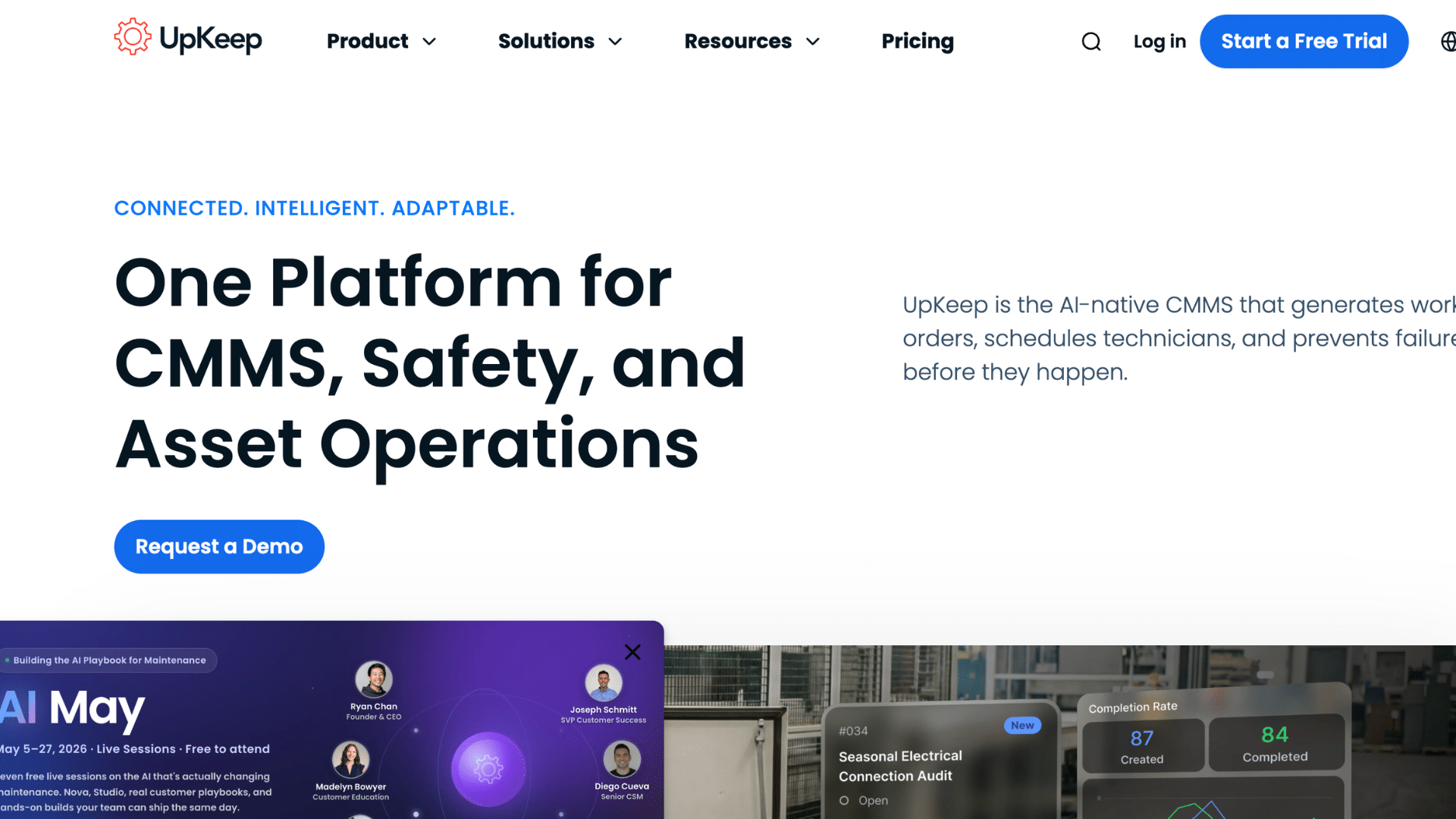Click the Seasonal Electrical Connection Audit title
1456x819 pixels.
900,766
